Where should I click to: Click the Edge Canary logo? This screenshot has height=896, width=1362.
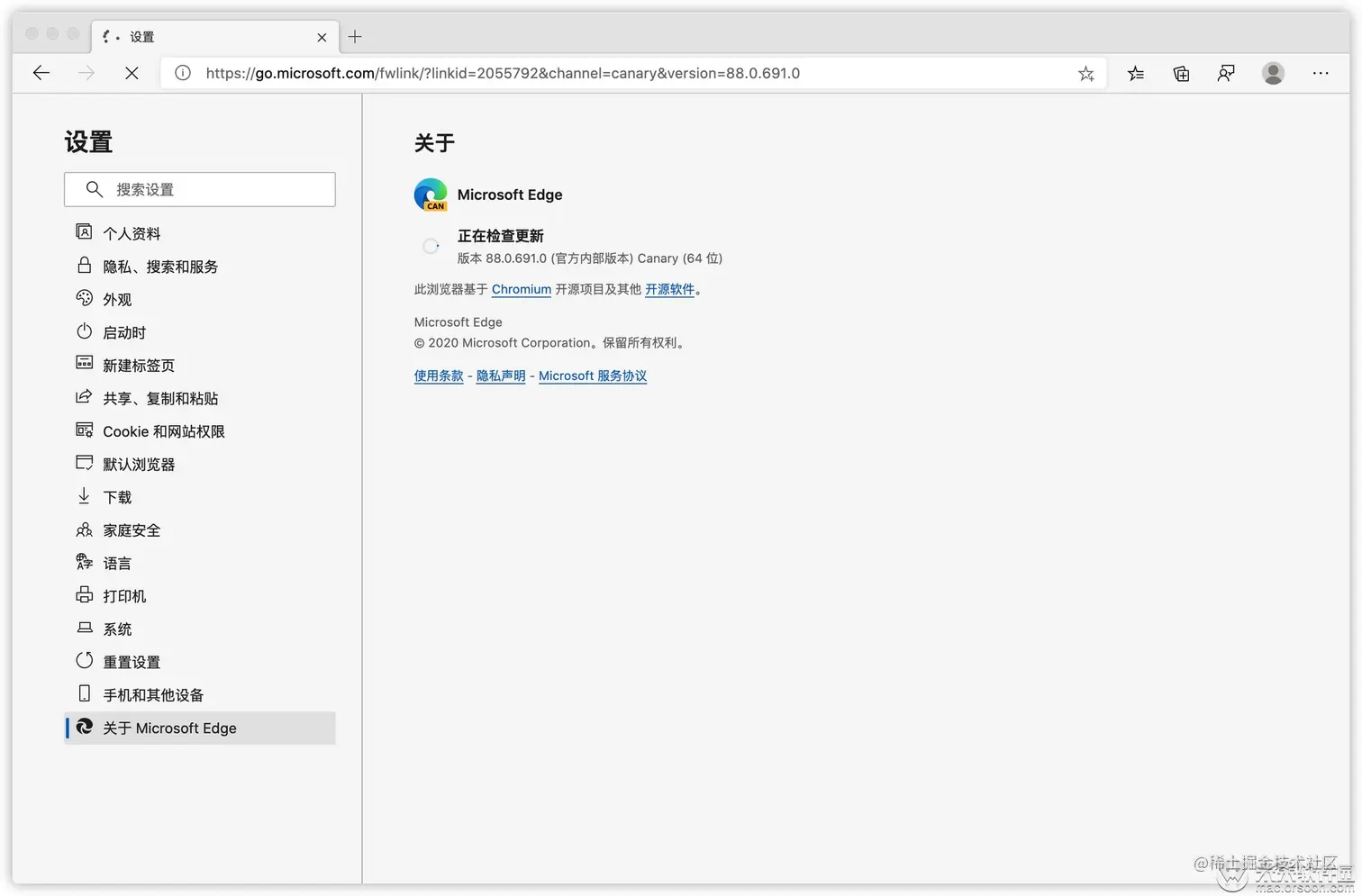coord(431,195)
